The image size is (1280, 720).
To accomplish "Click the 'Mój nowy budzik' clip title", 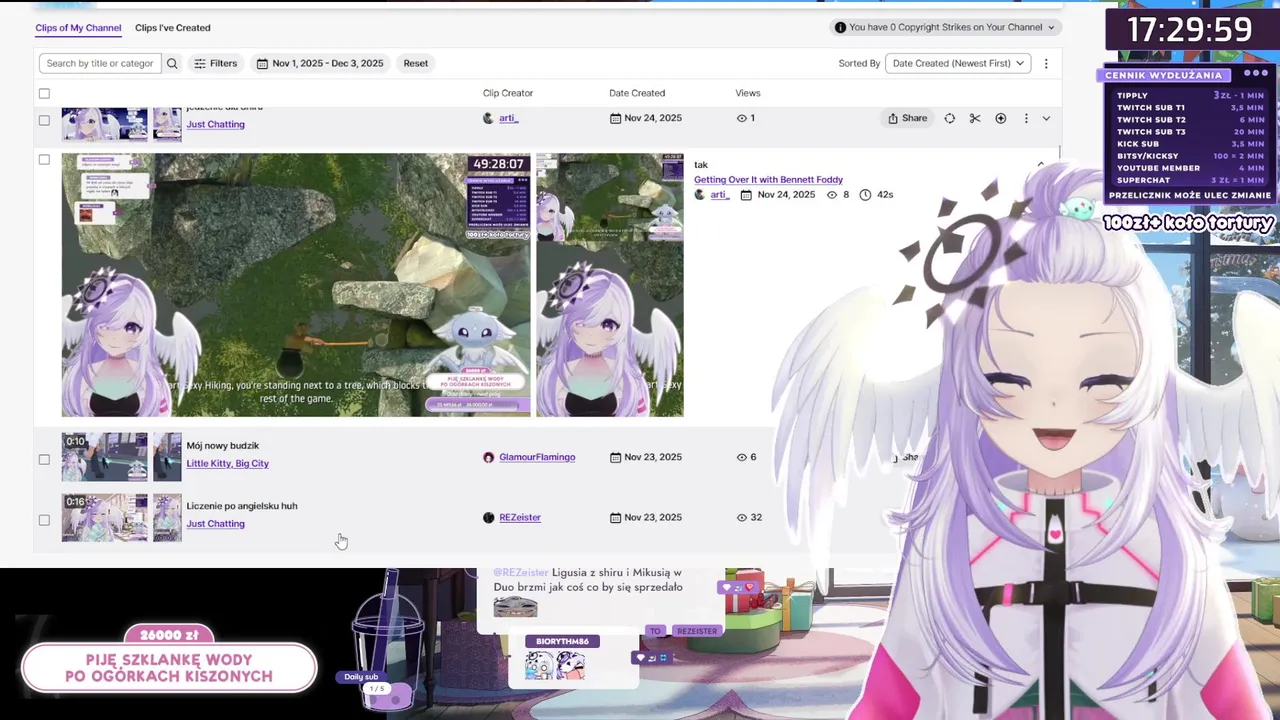I will 222,445.
